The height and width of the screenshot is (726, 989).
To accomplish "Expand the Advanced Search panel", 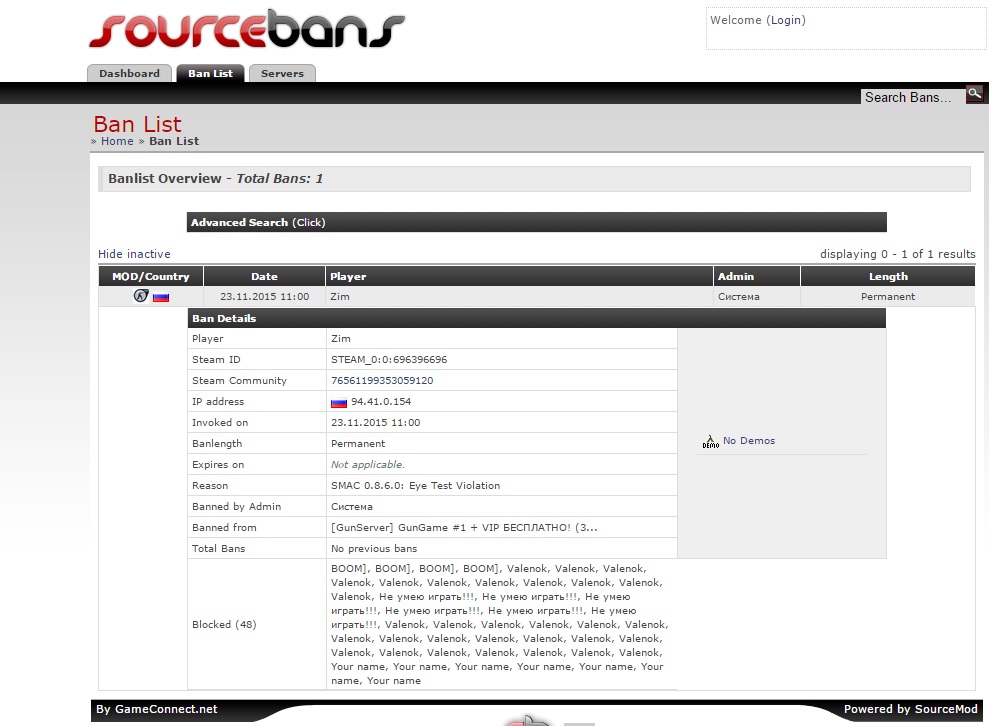I will click(x=536, y=222).
